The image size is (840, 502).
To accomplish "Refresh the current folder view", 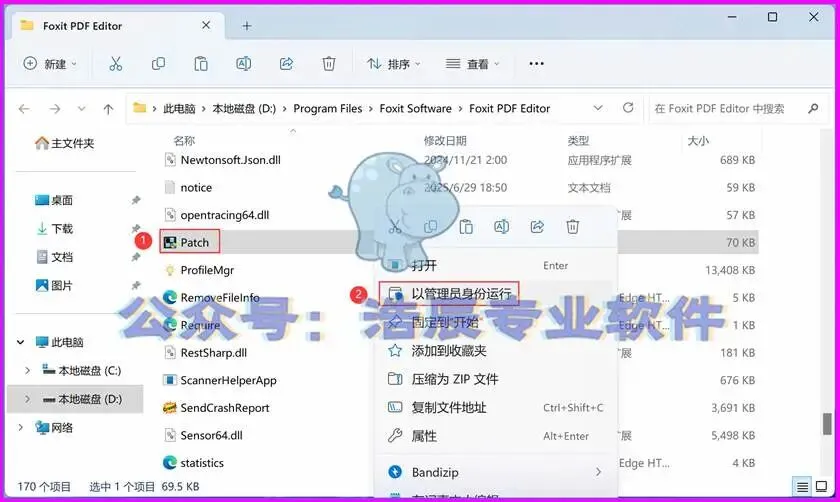I will click(x=628, y=108).
